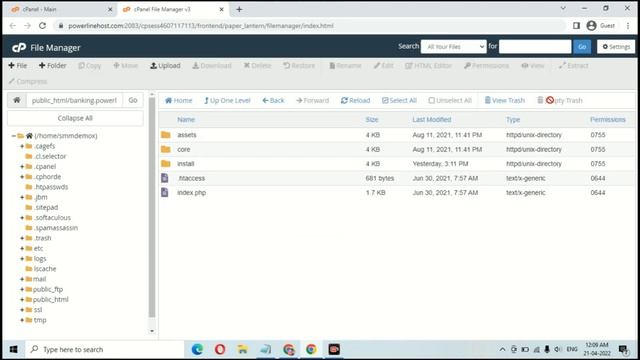640x360 pixels.
Task: Expand the .cphorde folder node
Action: pos(22,177)
